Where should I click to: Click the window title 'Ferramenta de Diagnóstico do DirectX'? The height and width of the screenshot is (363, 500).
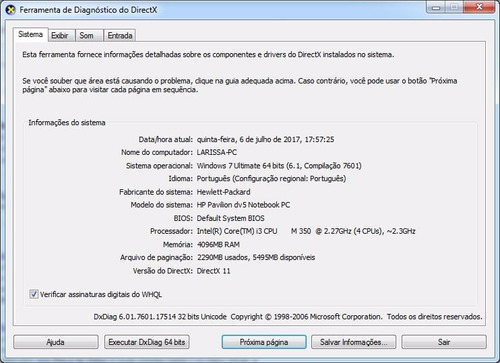pyautogui.click(x=88, y=10)
